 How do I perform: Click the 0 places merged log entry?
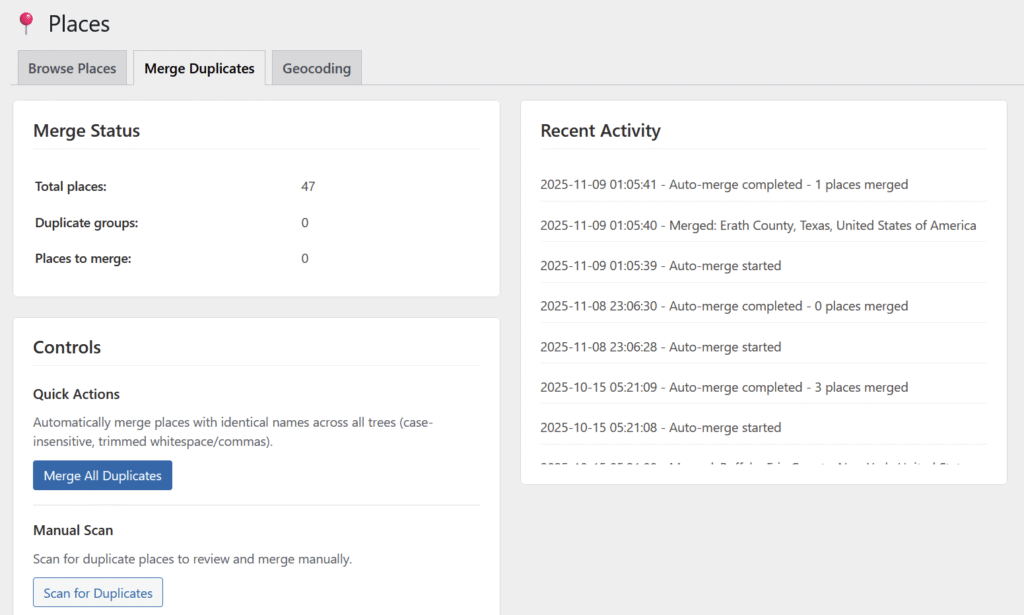click(724, 307)
